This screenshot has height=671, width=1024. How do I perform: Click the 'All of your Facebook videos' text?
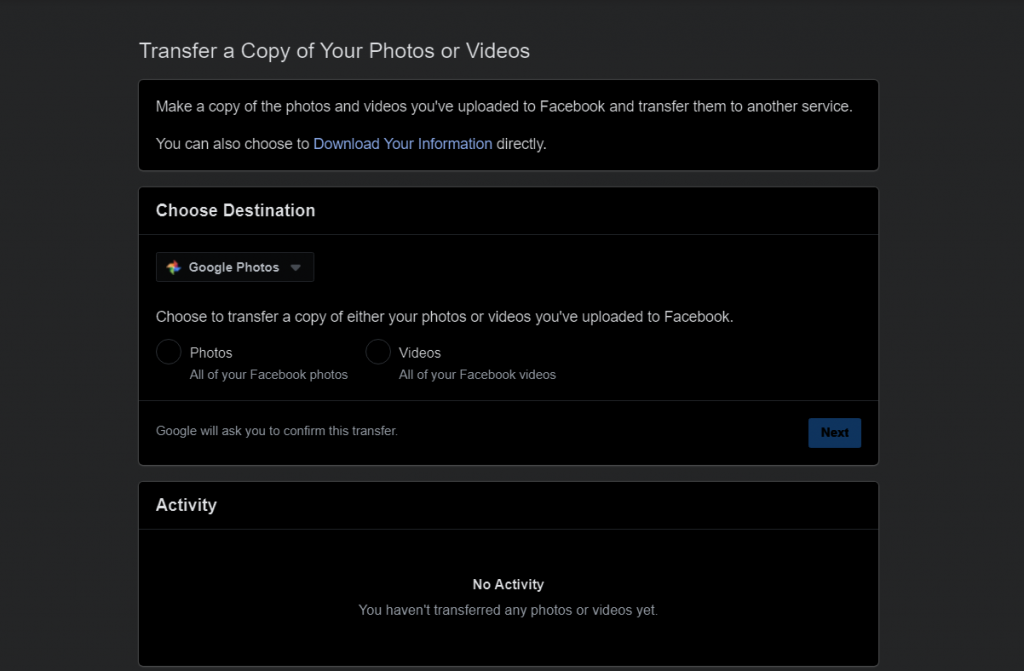pyautogui.click(x=477, y=374)
